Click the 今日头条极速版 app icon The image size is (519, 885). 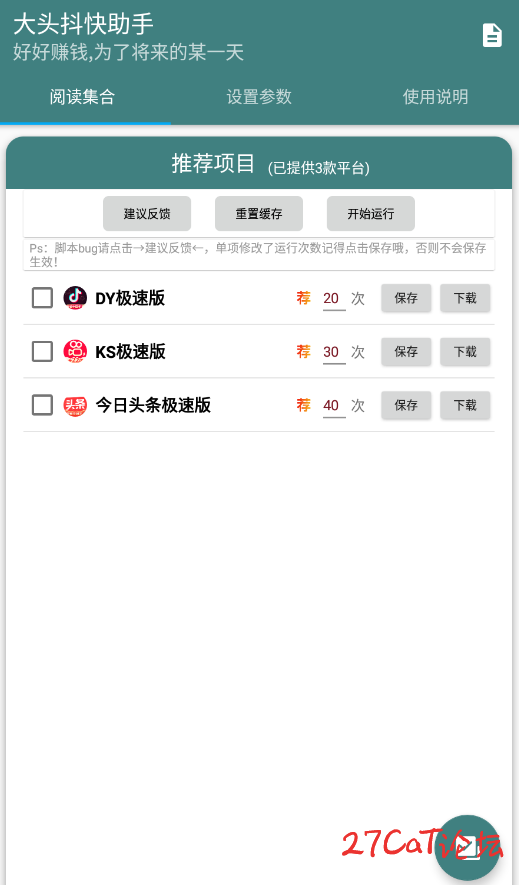click(75, 405)
